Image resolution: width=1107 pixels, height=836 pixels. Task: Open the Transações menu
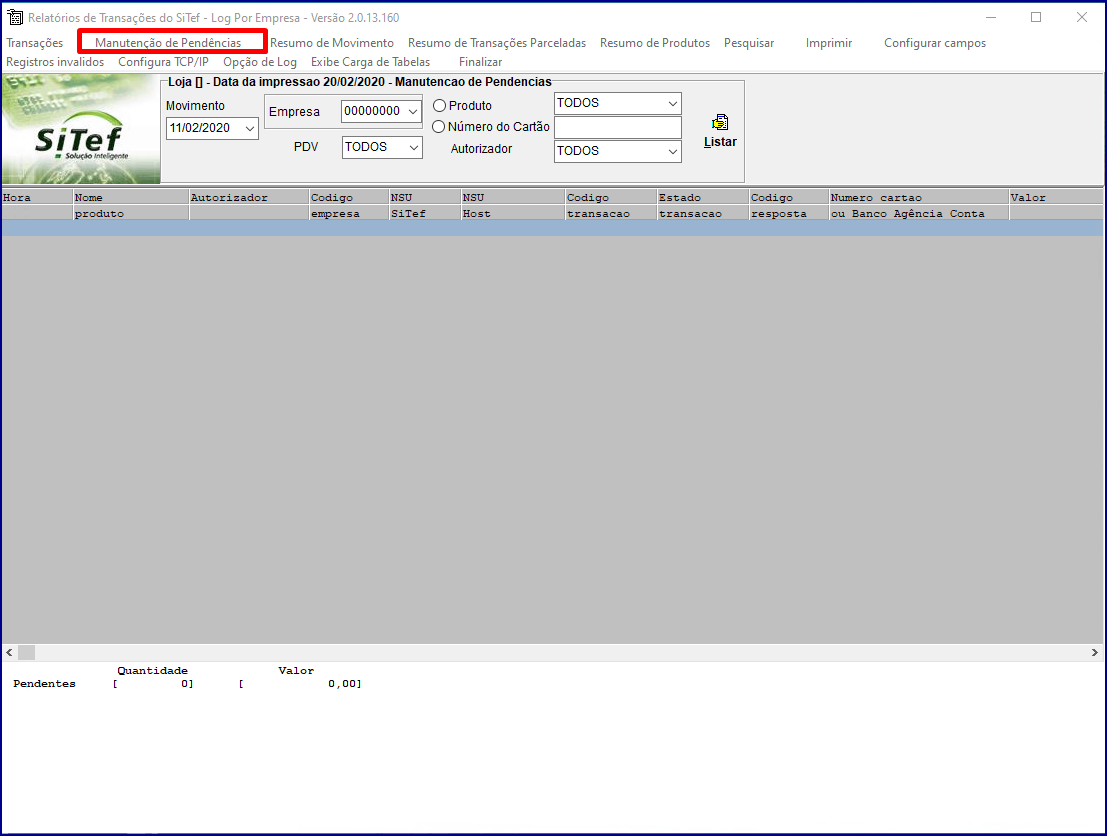click(35, 43)
